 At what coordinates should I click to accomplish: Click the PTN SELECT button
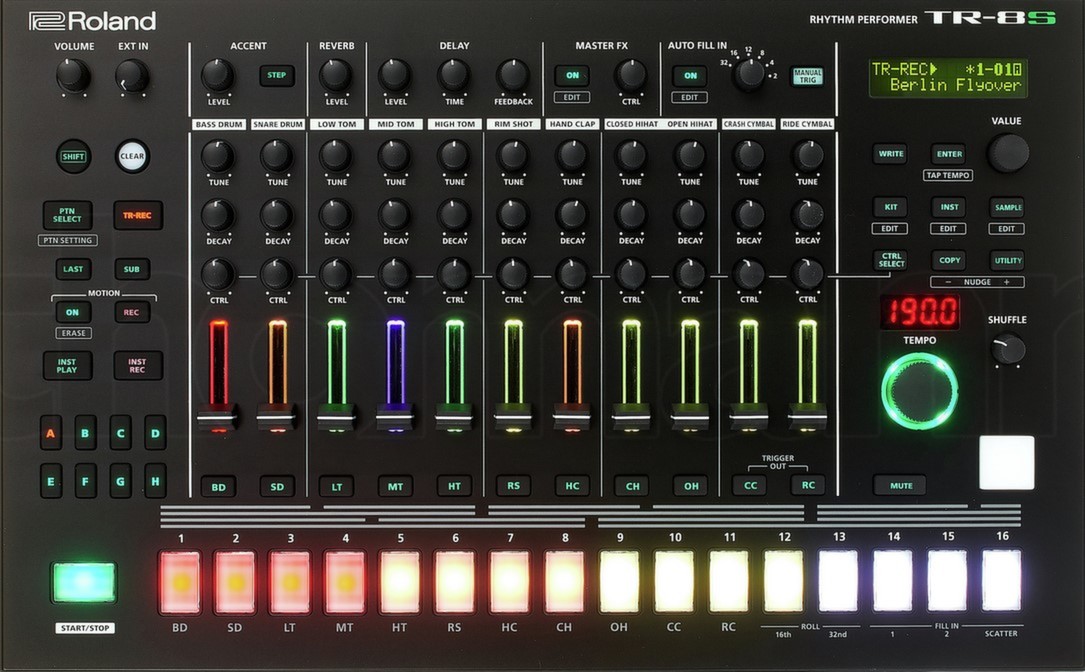point(67,215)
